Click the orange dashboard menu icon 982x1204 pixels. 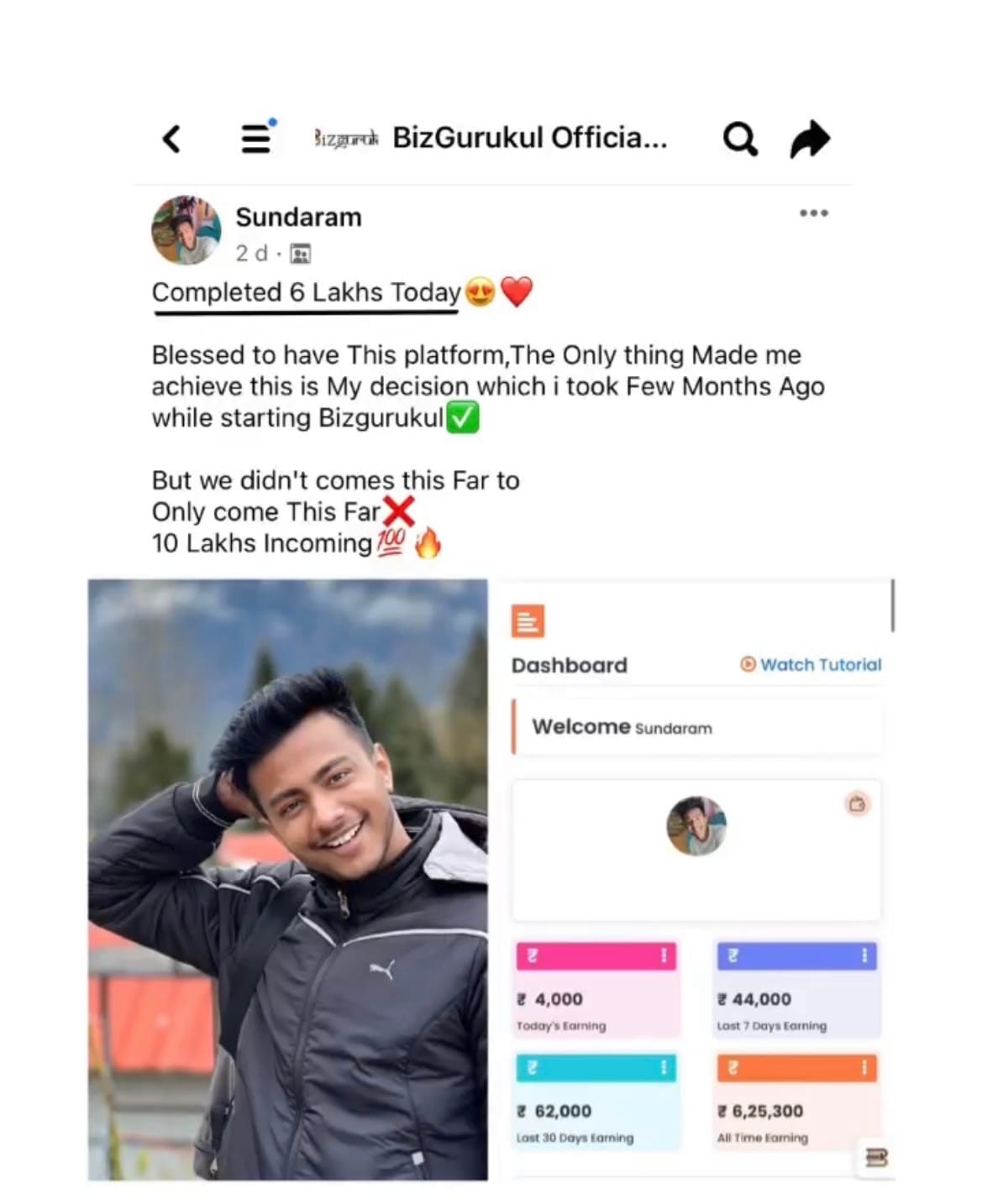[x=528, y=621]
